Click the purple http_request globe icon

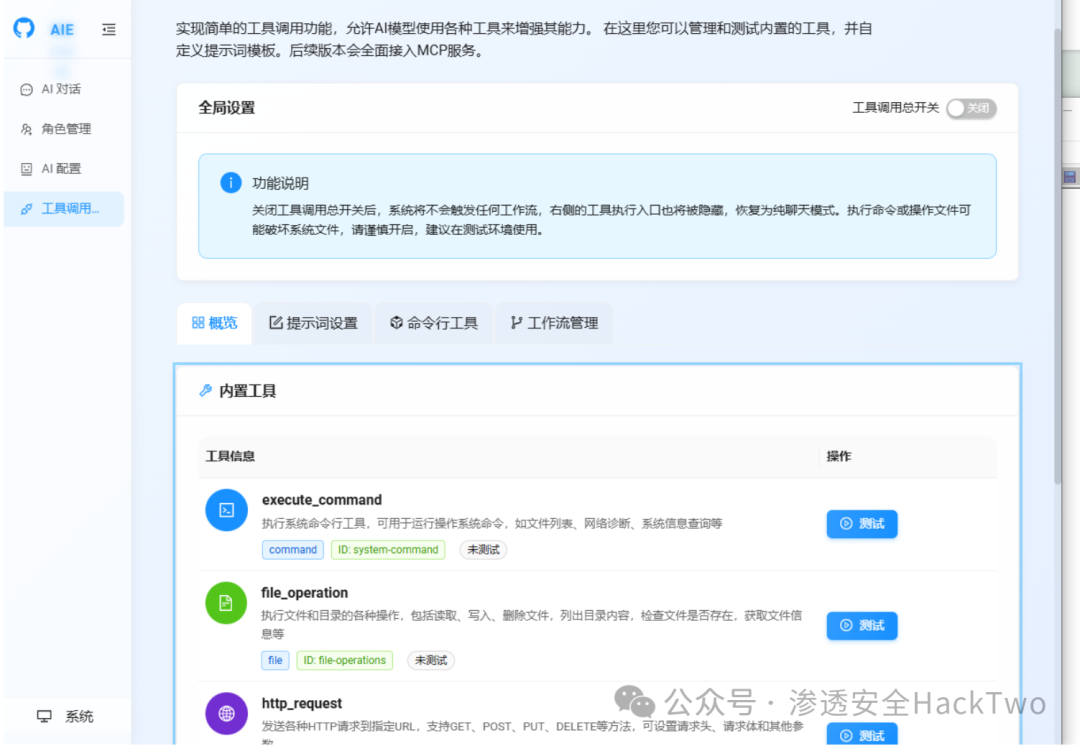[x=225, y=714]
